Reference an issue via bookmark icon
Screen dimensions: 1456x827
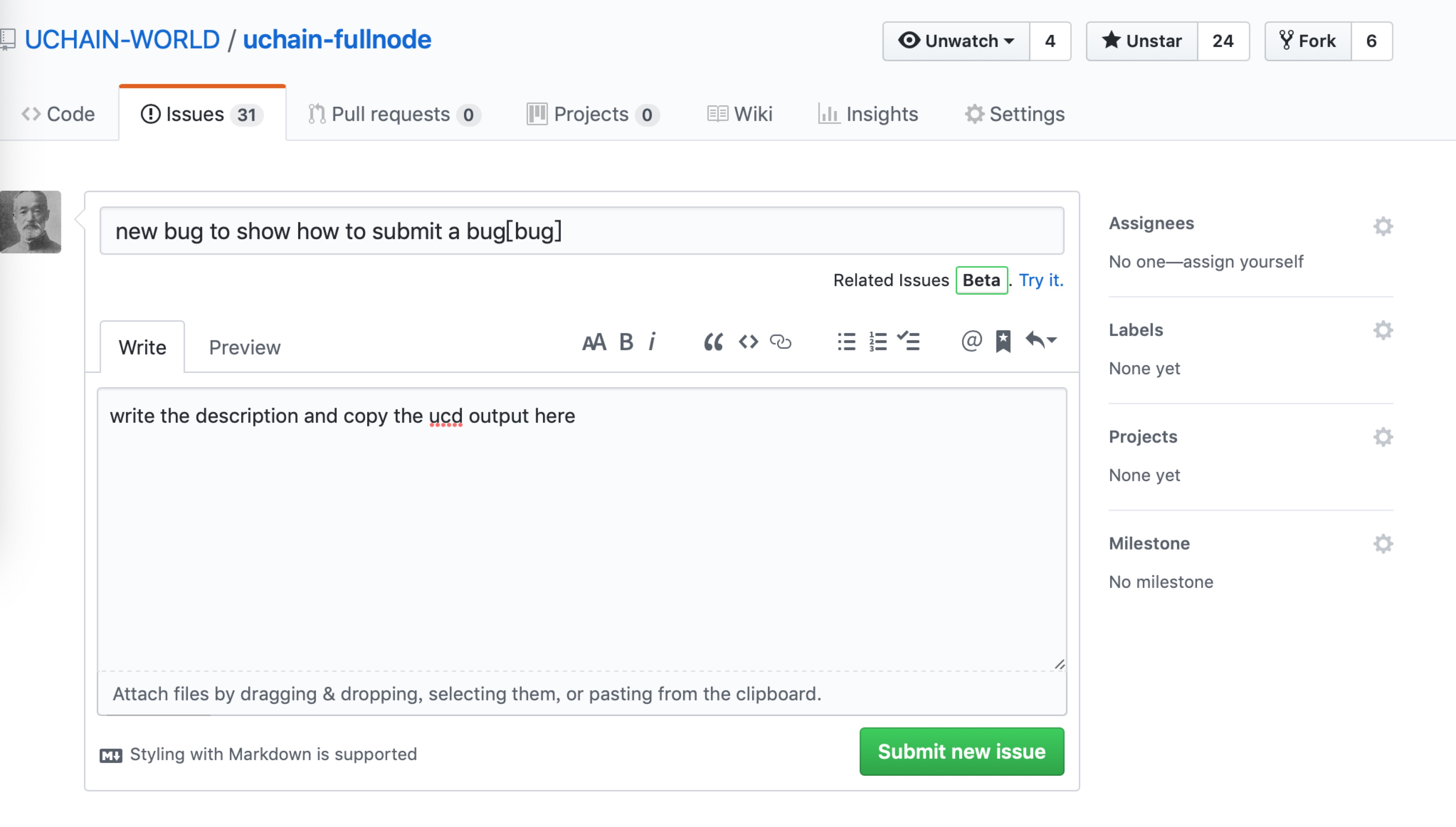(1003, 341)
